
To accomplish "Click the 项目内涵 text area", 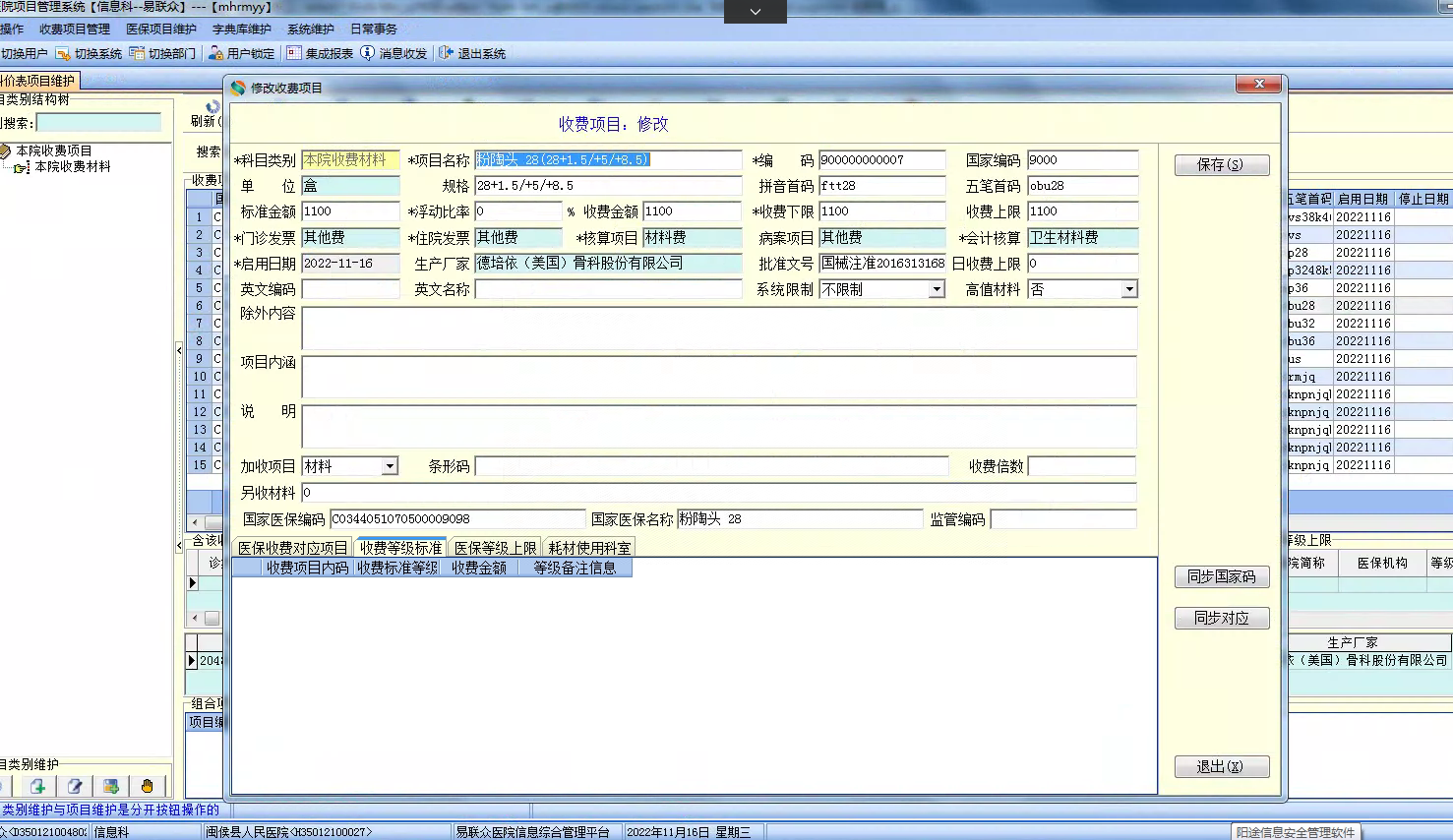I will [x=719, y=377].
